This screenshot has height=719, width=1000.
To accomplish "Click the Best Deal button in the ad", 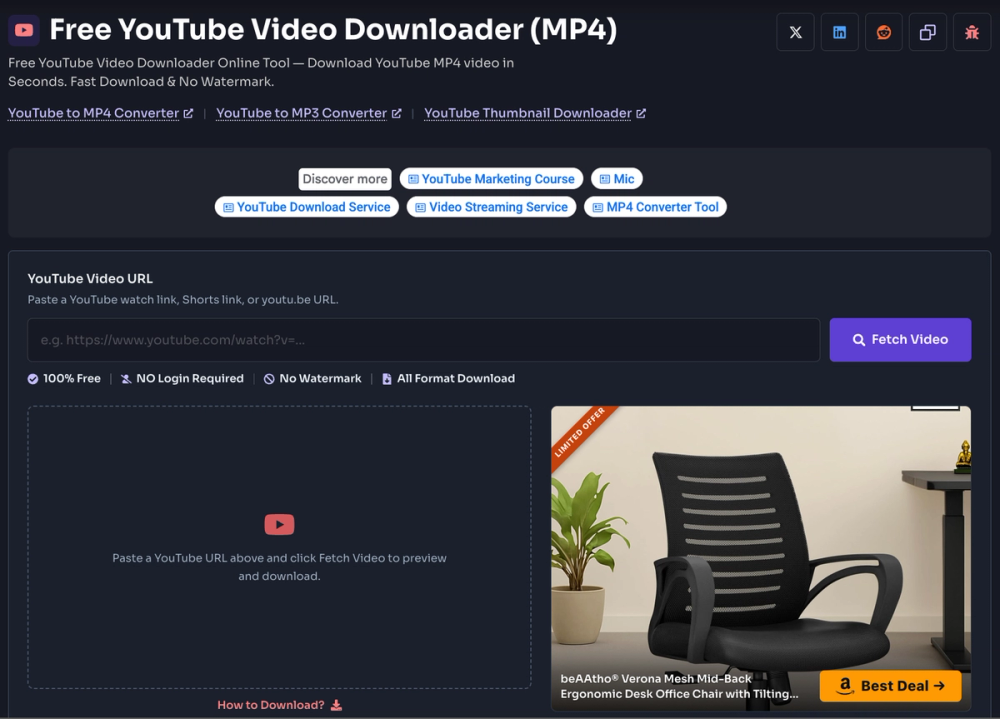I will point(890,686).
